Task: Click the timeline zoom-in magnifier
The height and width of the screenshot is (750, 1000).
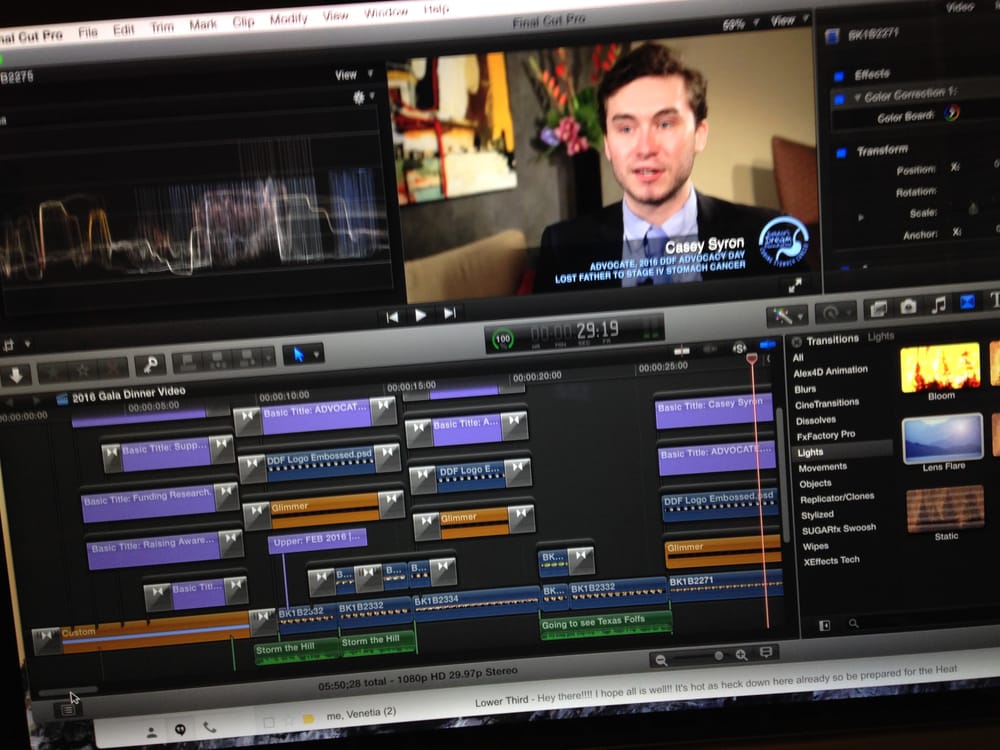Action: 741,655
